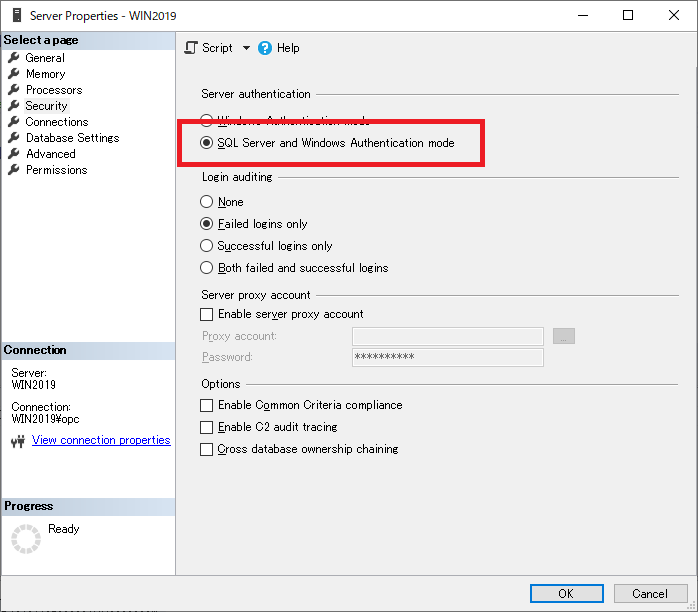Open the Memory page
The image size is (698, 612).
point(45,74)
